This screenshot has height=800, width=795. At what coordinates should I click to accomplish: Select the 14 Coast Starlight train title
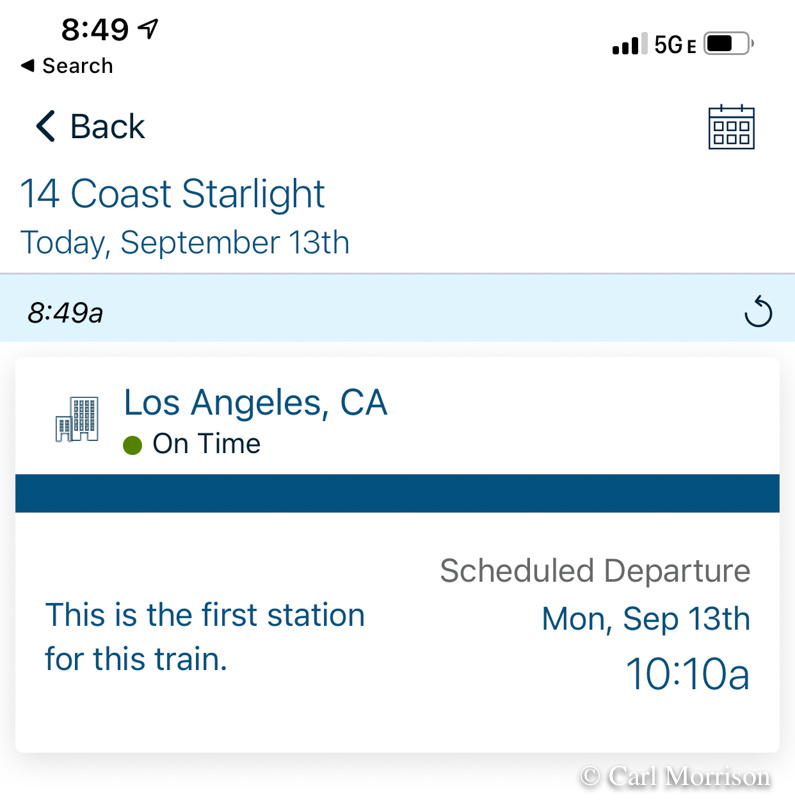pyautogui.click(x=173, y=194)
